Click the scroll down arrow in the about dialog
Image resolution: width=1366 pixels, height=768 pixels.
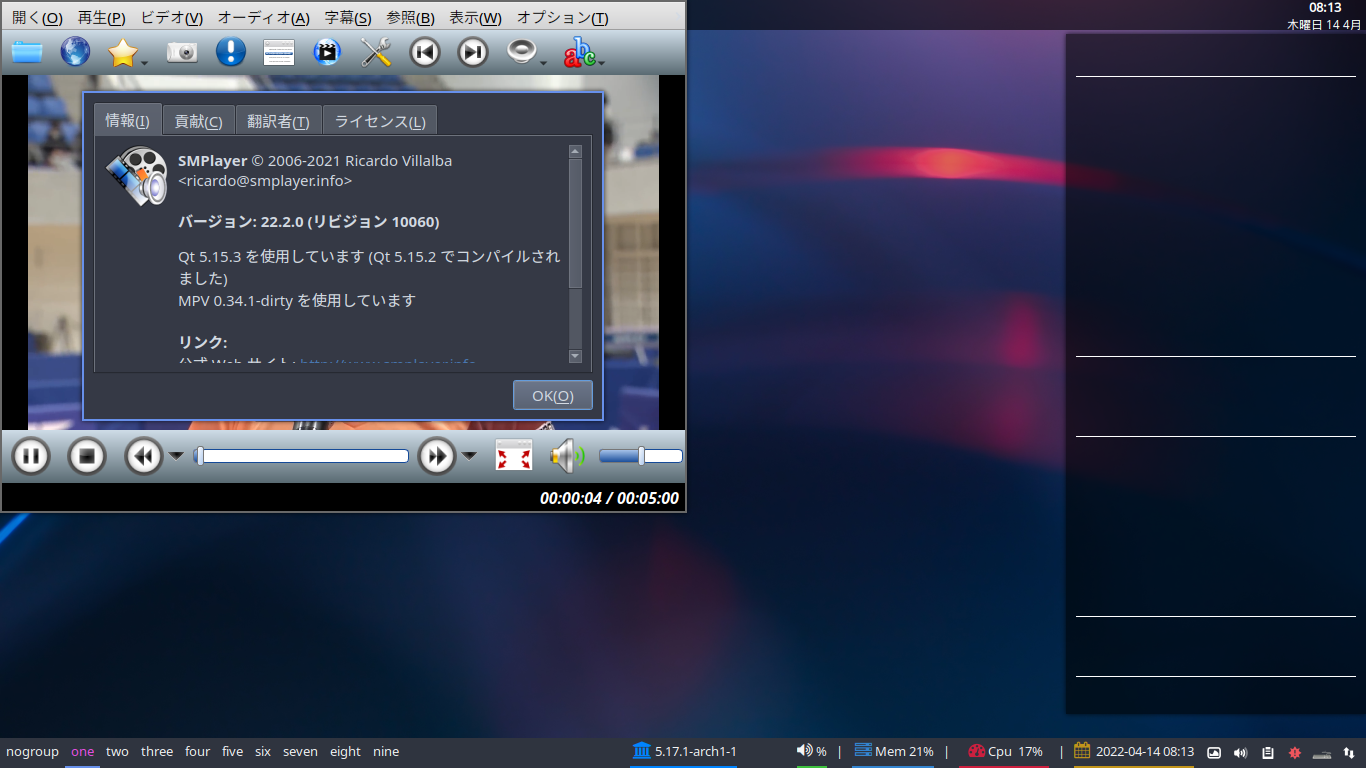pos(575,356)
